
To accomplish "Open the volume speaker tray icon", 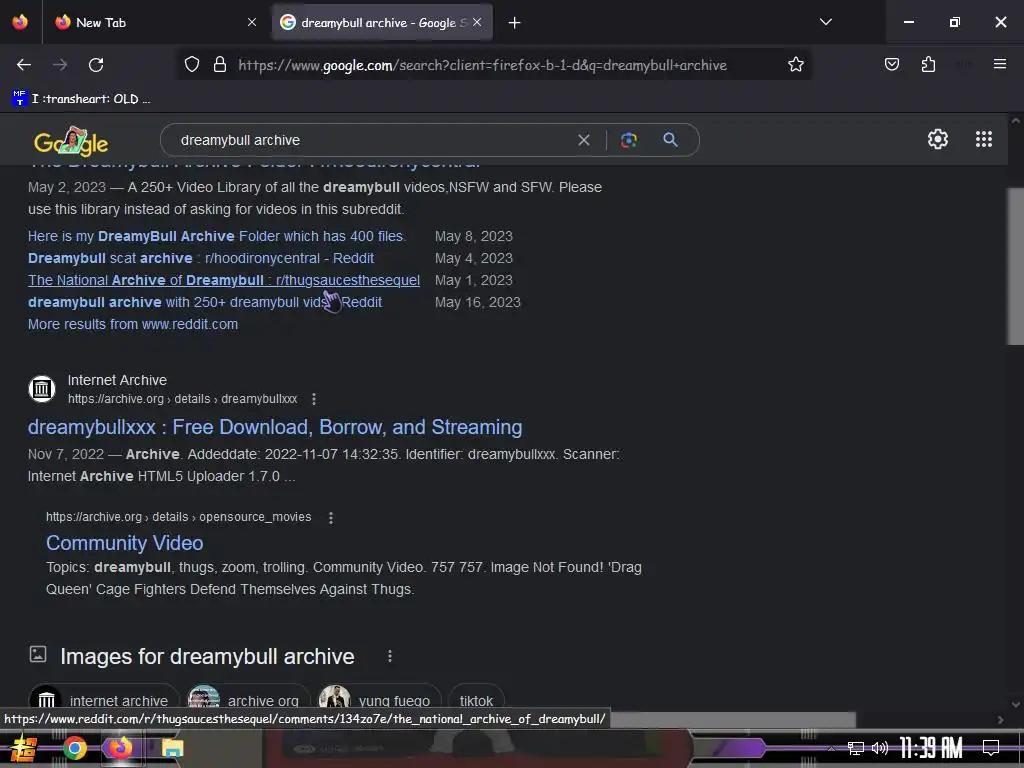I will 880,748.
